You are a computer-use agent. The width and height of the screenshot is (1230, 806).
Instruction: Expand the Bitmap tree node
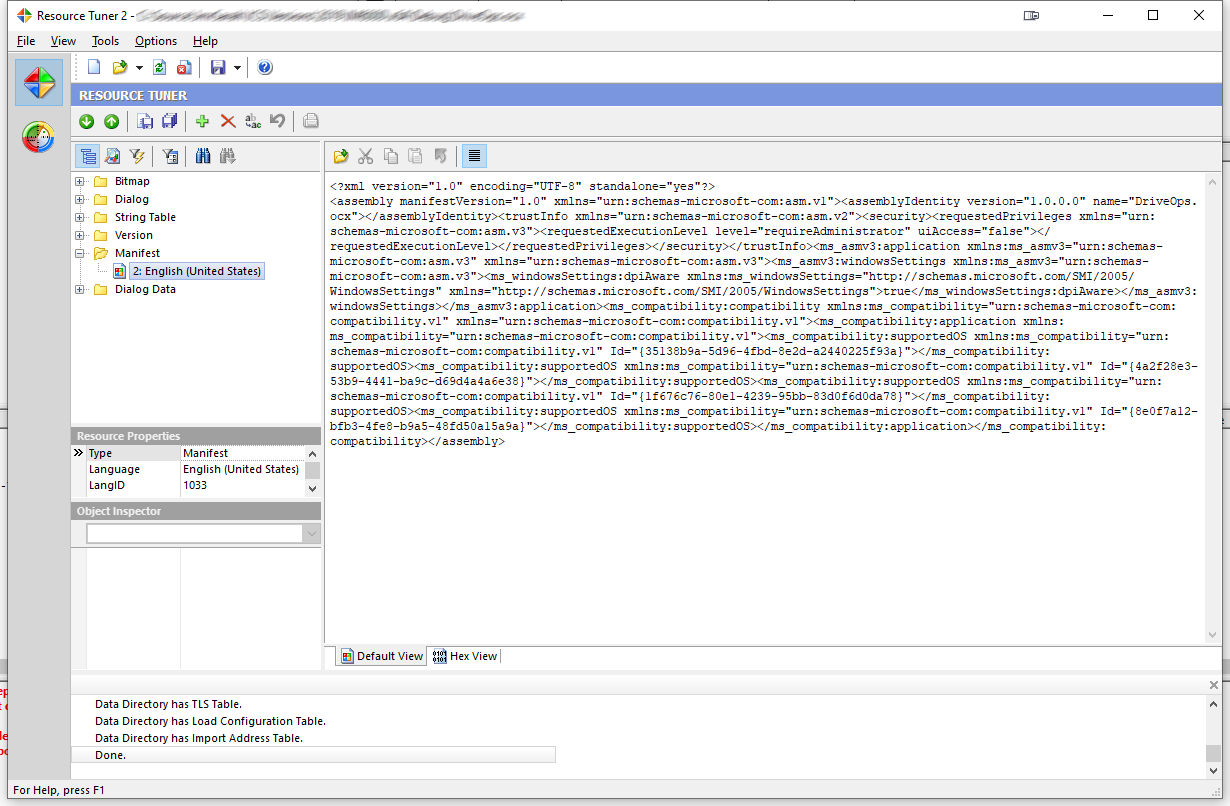pyautogui.click(x=80, y=181)
